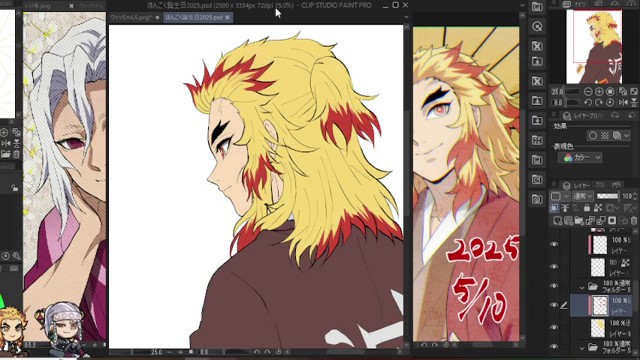
Task: Toggle visibility of upper フォルダー folder
Action: [554, 286]
